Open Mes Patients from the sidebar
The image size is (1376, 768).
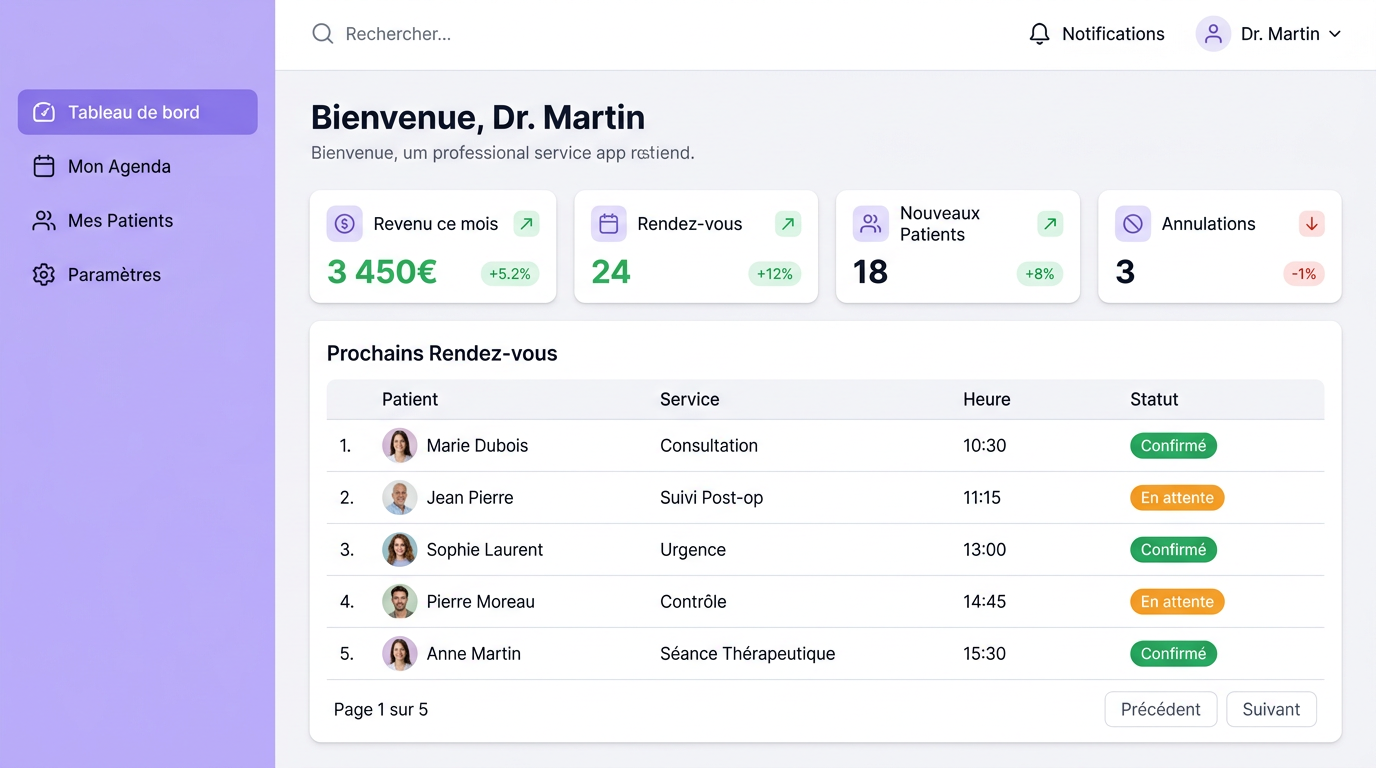138,221
